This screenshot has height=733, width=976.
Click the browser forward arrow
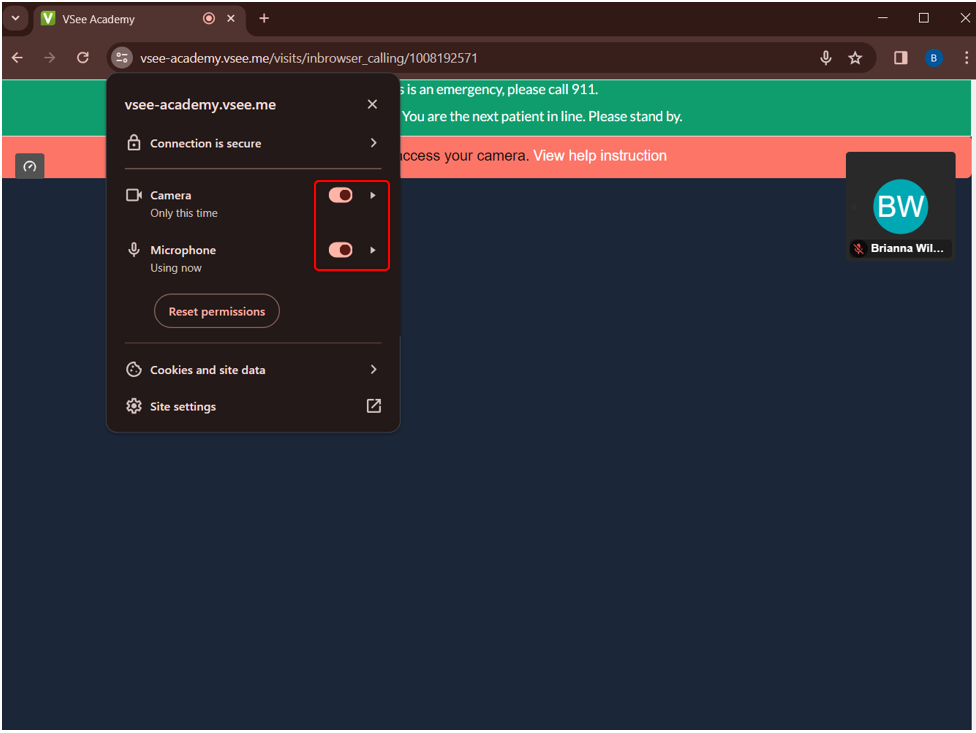pos(50,58)
